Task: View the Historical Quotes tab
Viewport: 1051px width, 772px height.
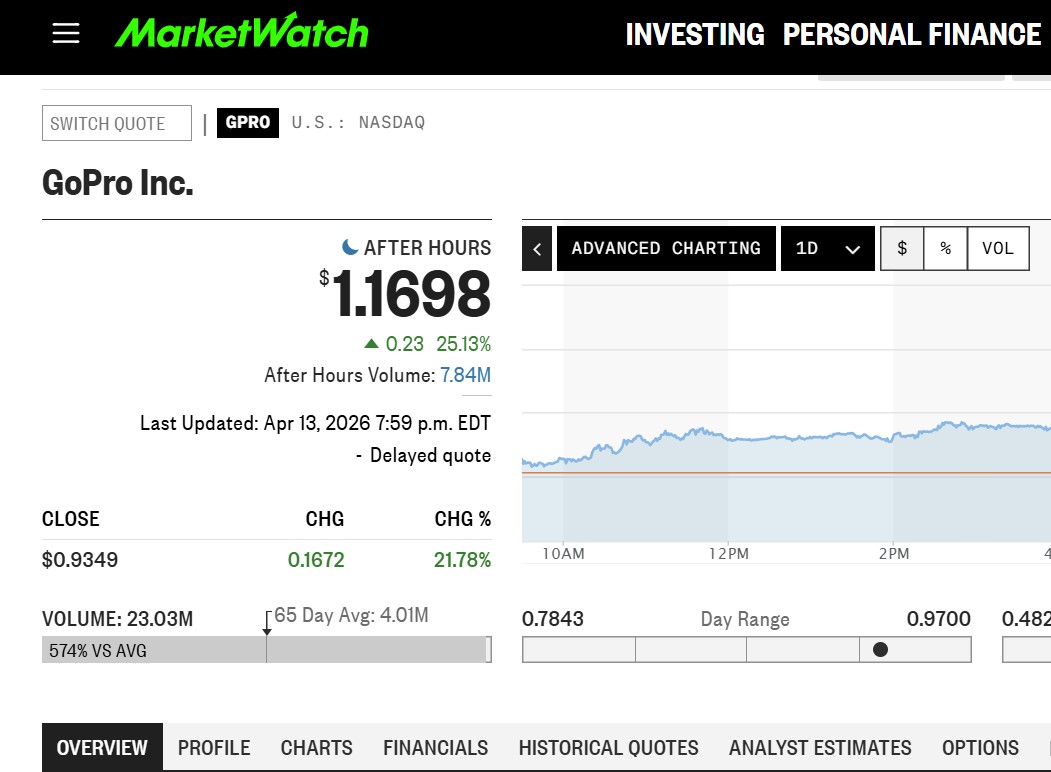Action: pos(608,747)
